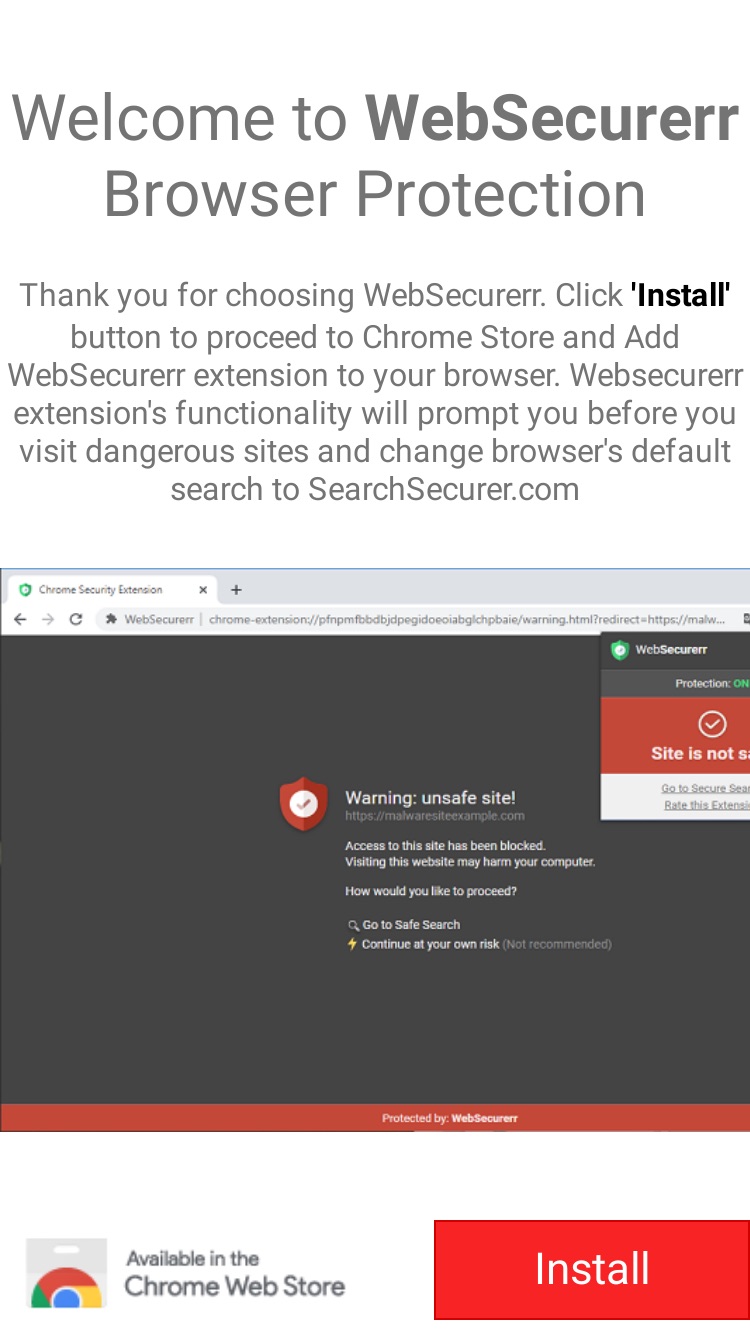Click 'Go to Secure Search' in popup
This screenshot has width=750, height=1334.
pyautogui.click(x=705, y=788)
